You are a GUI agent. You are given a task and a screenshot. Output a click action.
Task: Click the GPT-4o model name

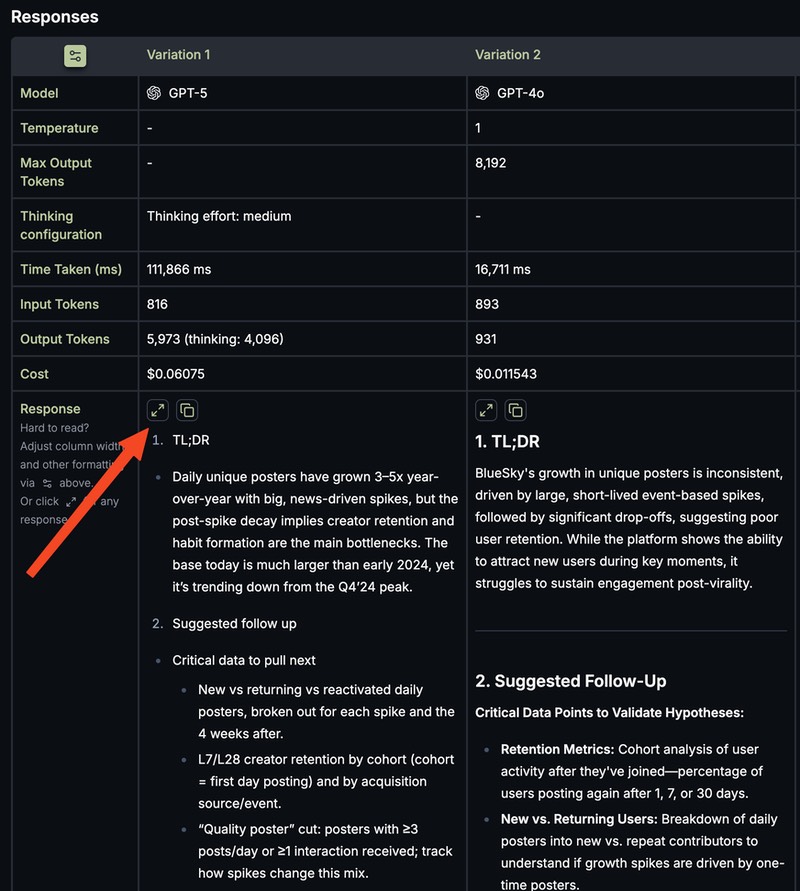(520, 93)
